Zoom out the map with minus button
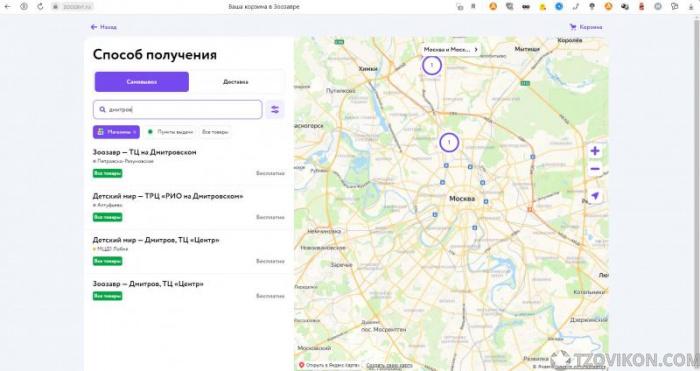 [x=595, y=169]
